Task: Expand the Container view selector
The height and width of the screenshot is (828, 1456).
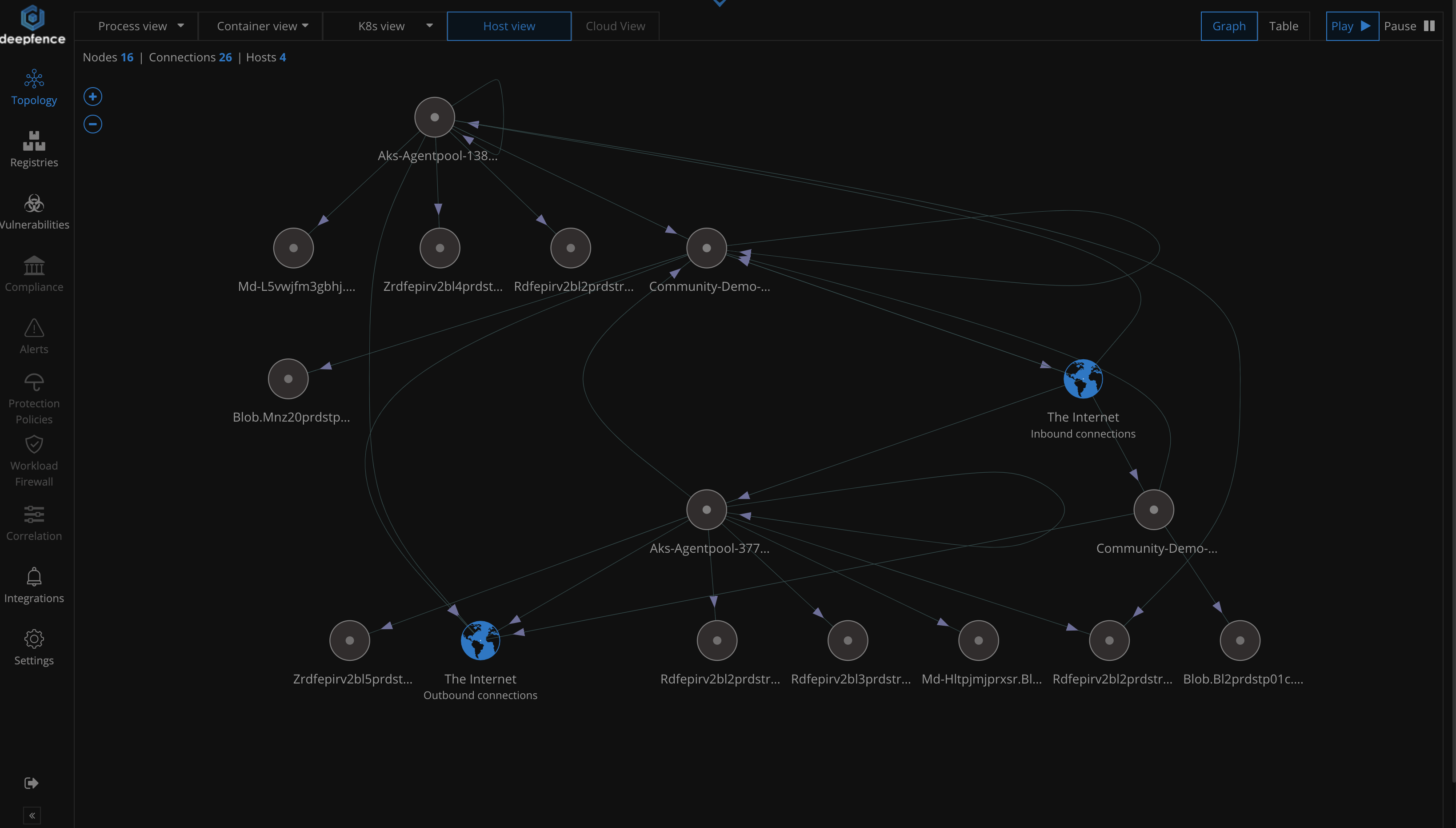Action: coord(261,26)
